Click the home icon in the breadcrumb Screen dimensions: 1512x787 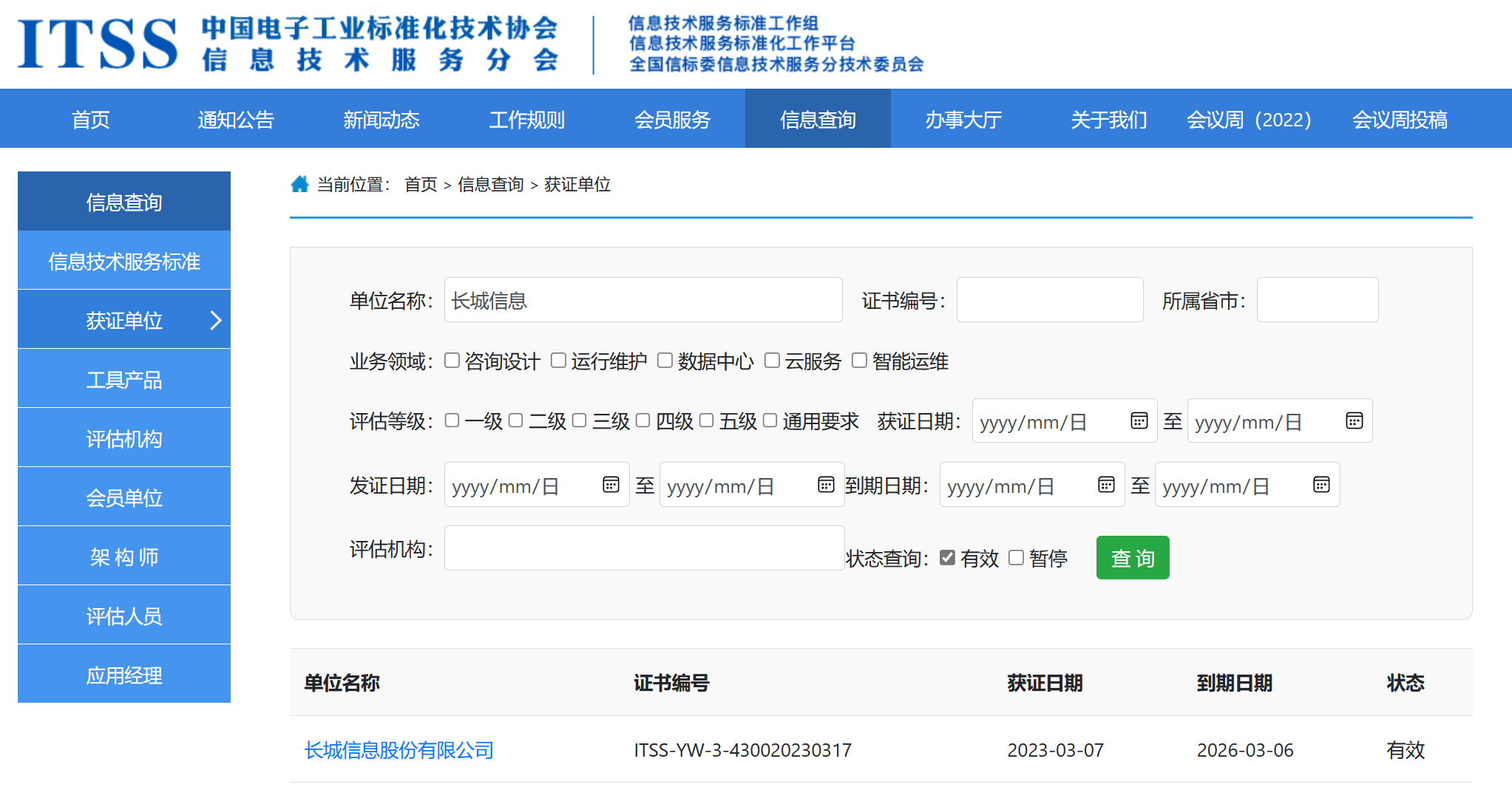click(299, 184)
